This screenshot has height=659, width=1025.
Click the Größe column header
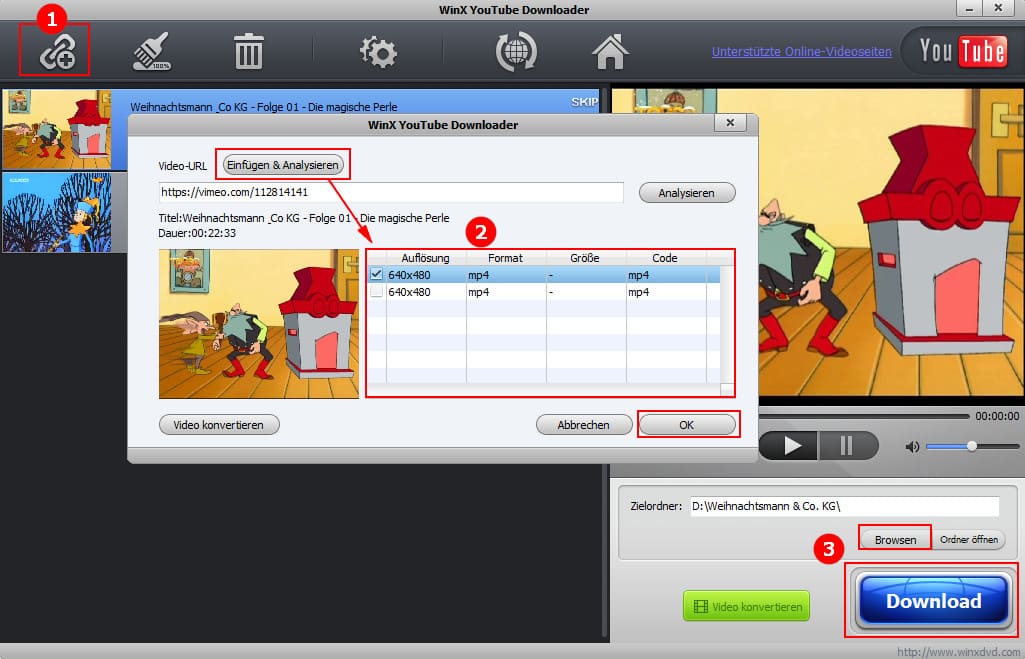(585, 258)
